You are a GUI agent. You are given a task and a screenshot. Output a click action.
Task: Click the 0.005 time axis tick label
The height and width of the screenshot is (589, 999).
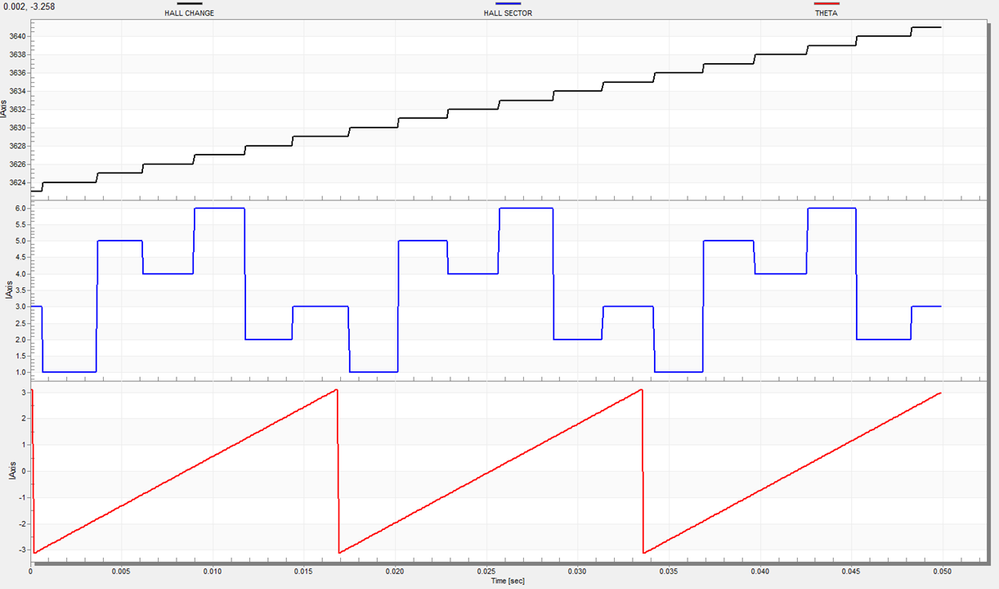[x=121, y=572]
